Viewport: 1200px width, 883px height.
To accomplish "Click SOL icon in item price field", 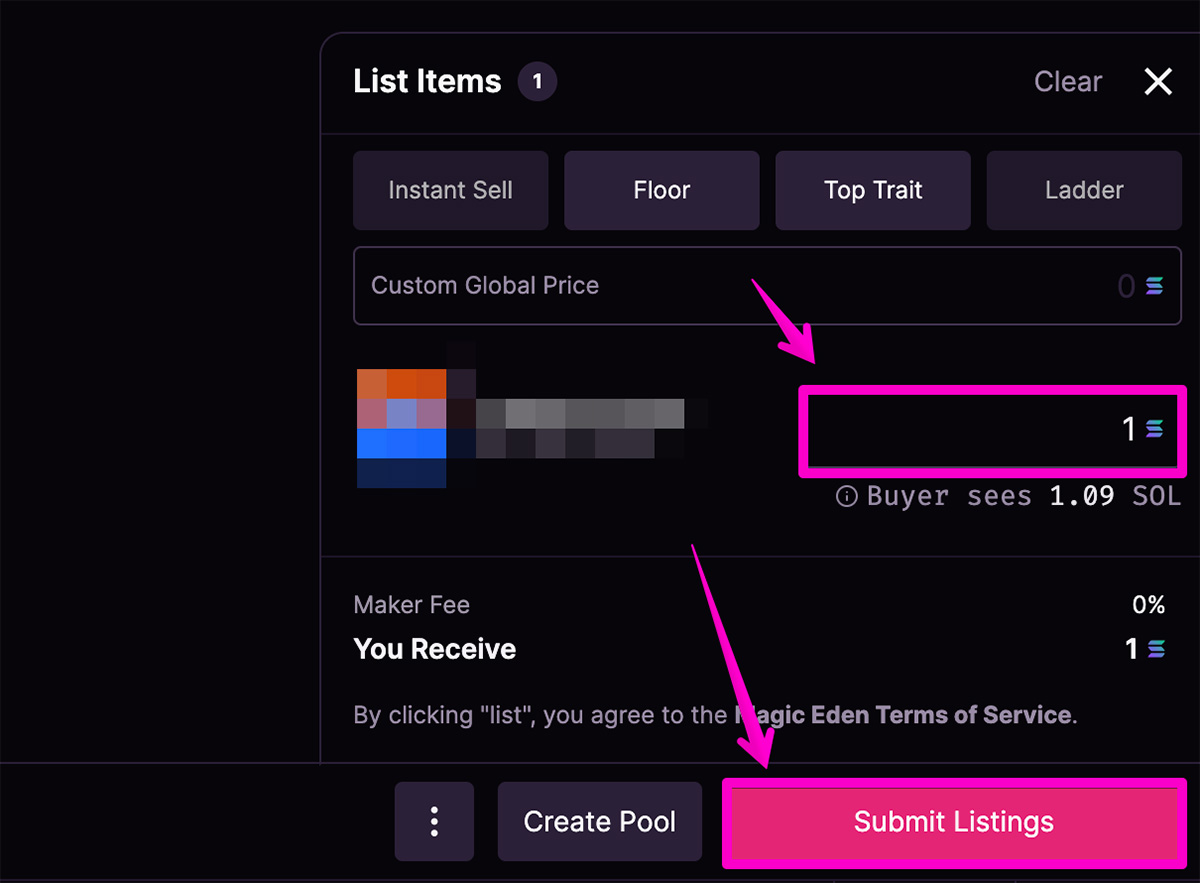I will [1155, 429].
